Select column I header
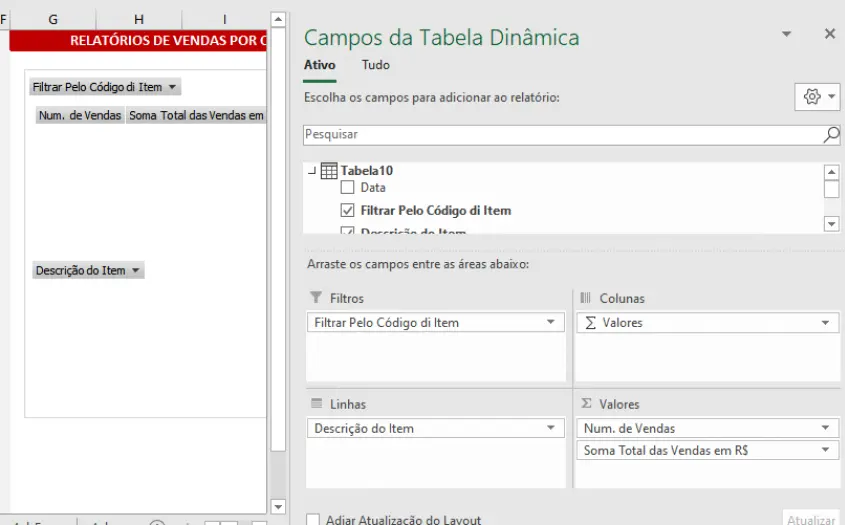Viewport: 845px width, 525px height. [224, 19]
